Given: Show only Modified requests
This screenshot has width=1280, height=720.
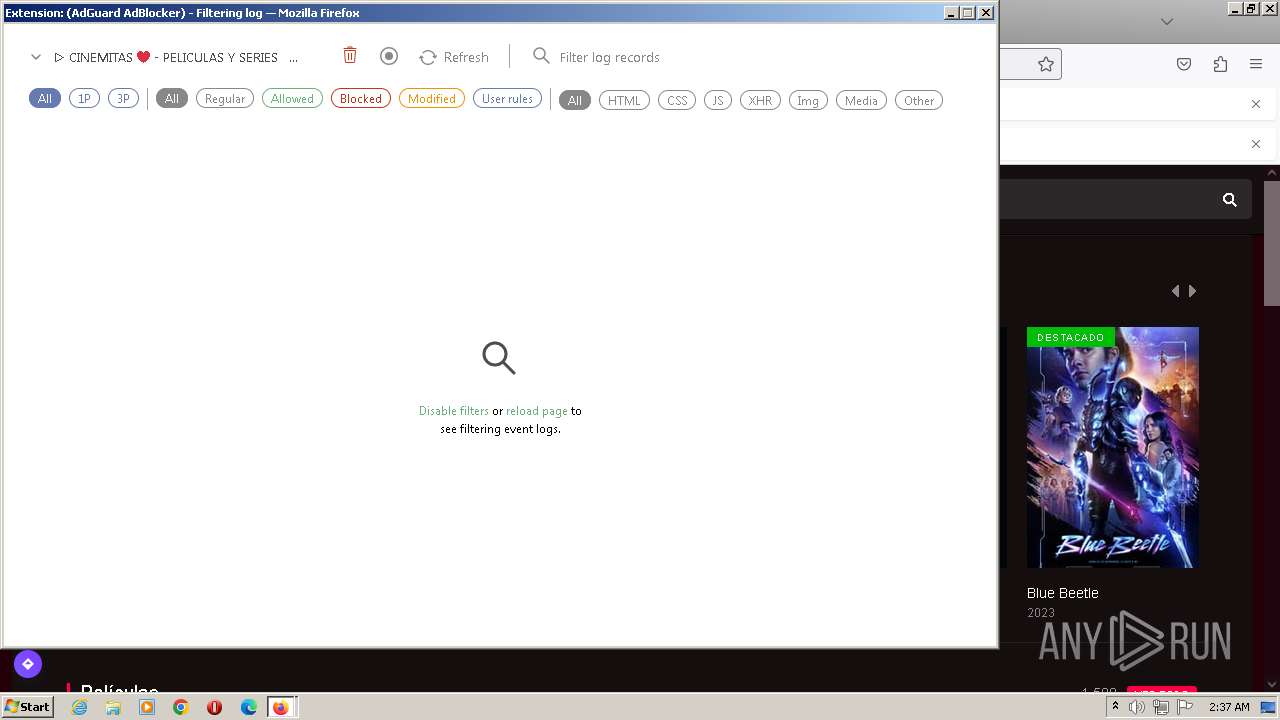Looking at the screenshot, I should [432, 98].
